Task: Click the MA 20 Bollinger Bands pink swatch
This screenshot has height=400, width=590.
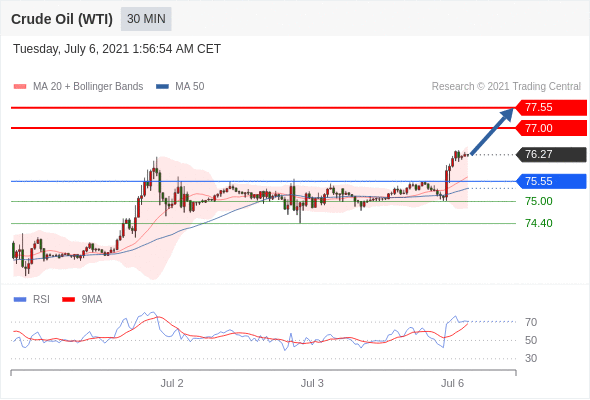Action: click(20, 87)
